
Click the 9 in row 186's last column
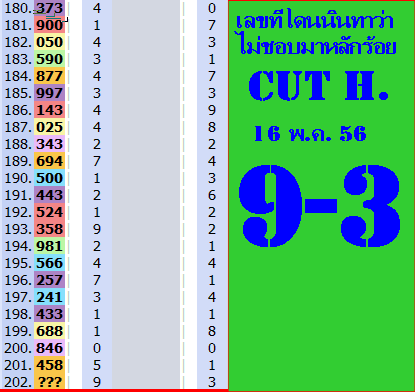tap(212, 110)
